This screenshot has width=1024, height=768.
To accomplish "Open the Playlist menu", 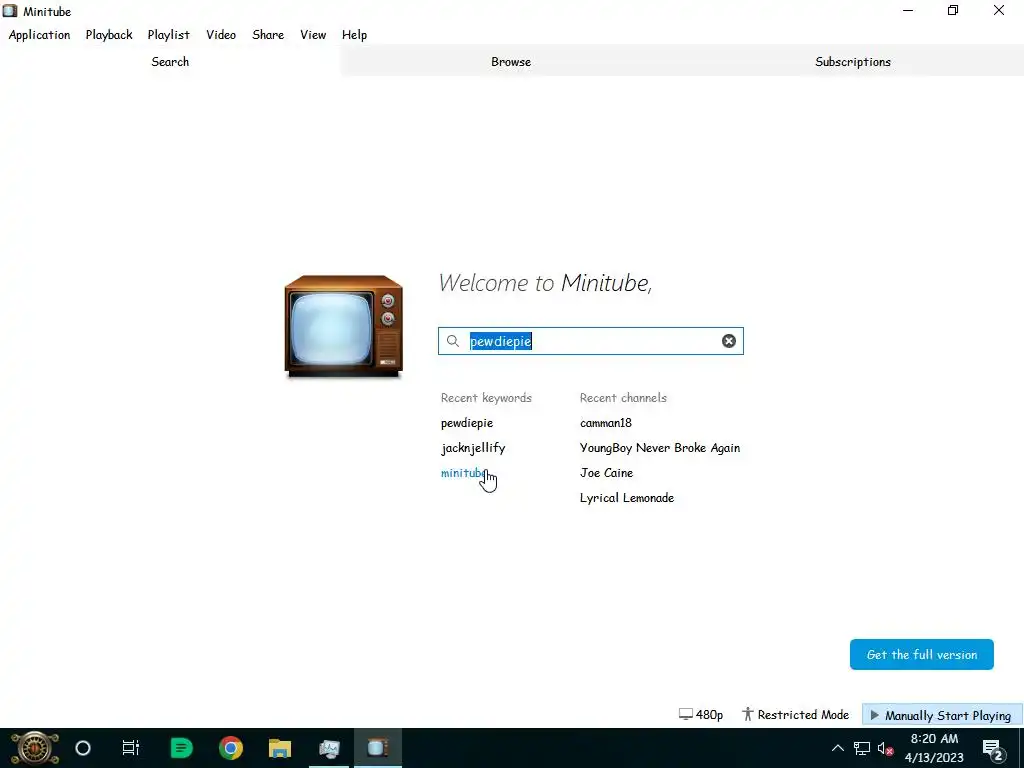I will coord(168,35).
